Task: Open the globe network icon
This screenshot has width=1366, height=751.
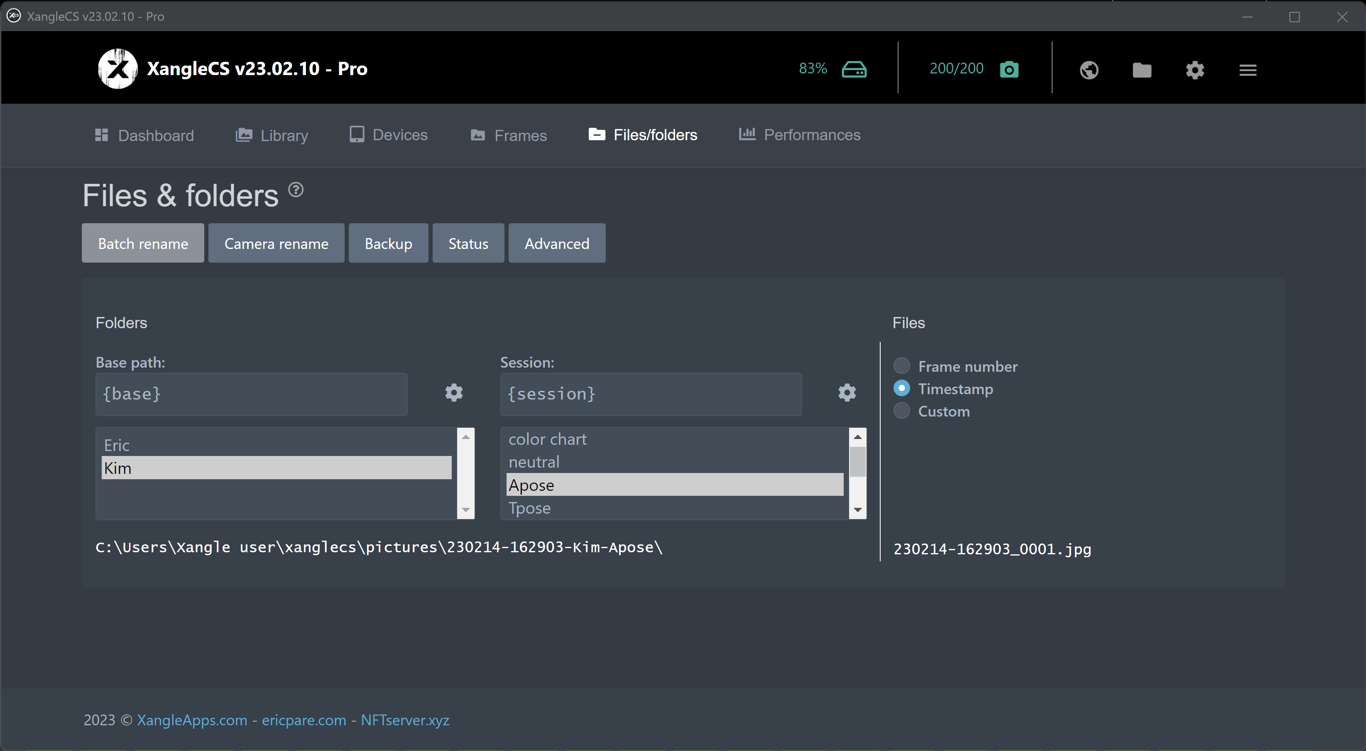Action: pos(1089,70)
